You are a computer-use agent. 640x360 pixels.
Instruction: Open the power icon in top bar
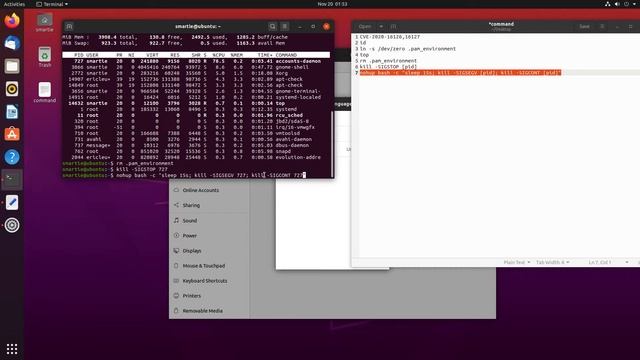[x=627, y=4]
